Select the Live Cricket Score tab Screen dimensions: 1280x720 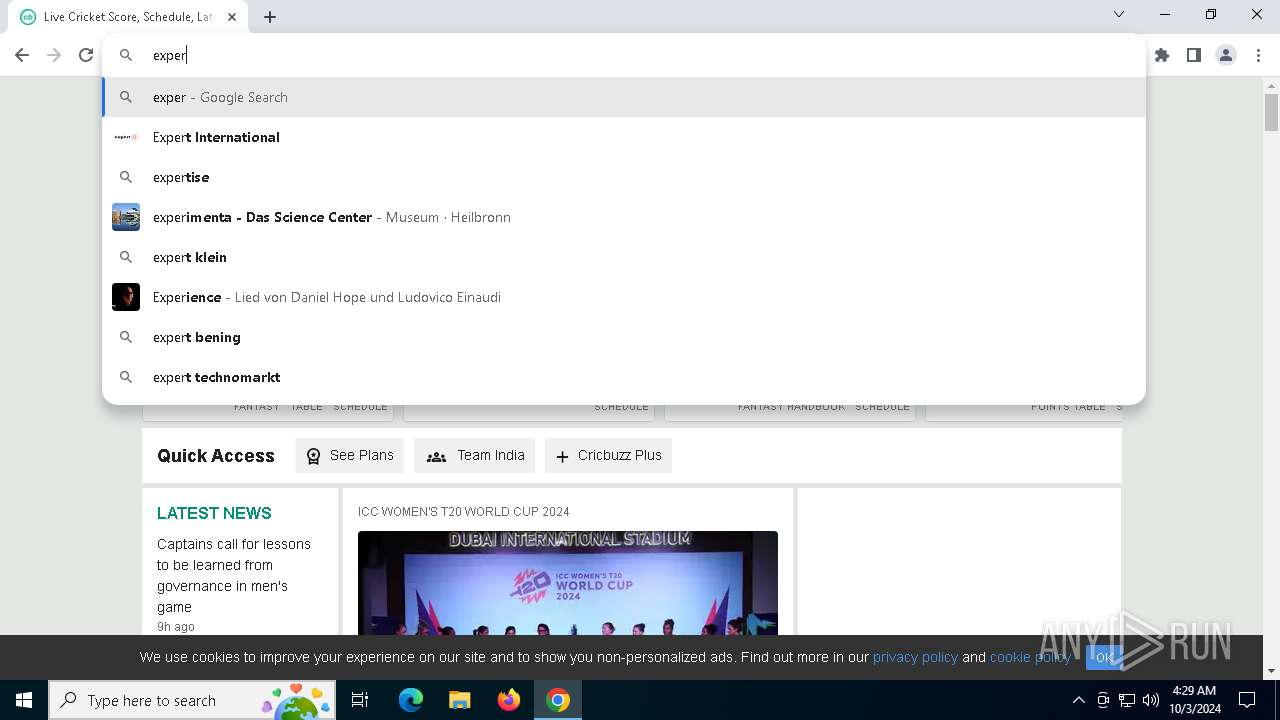(130, 17)
